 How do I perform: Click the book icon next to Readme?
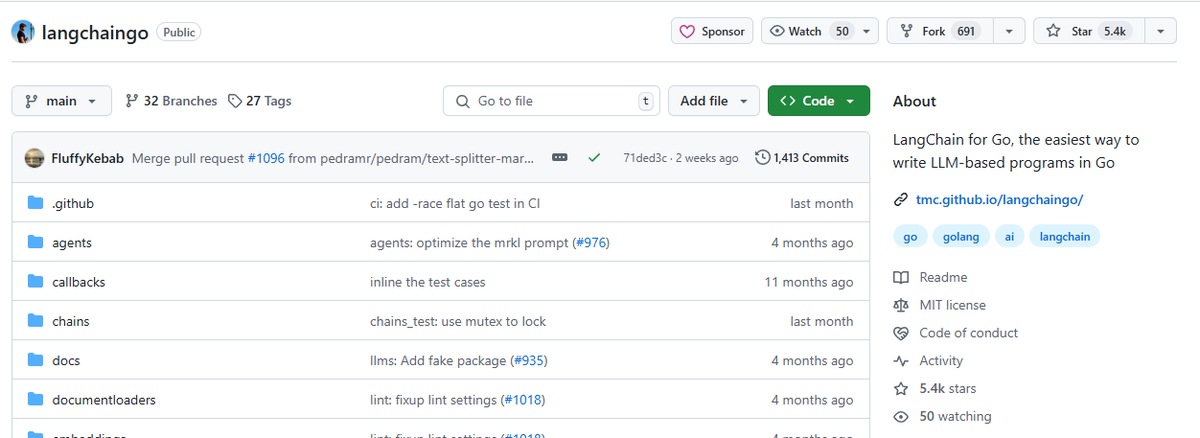[900, 277]
